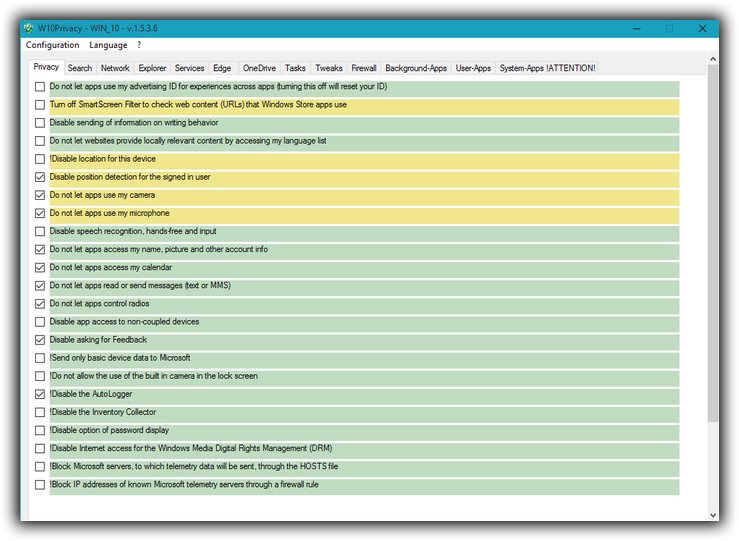Check block telemetry servers through HOSTS file

[40, 467]
